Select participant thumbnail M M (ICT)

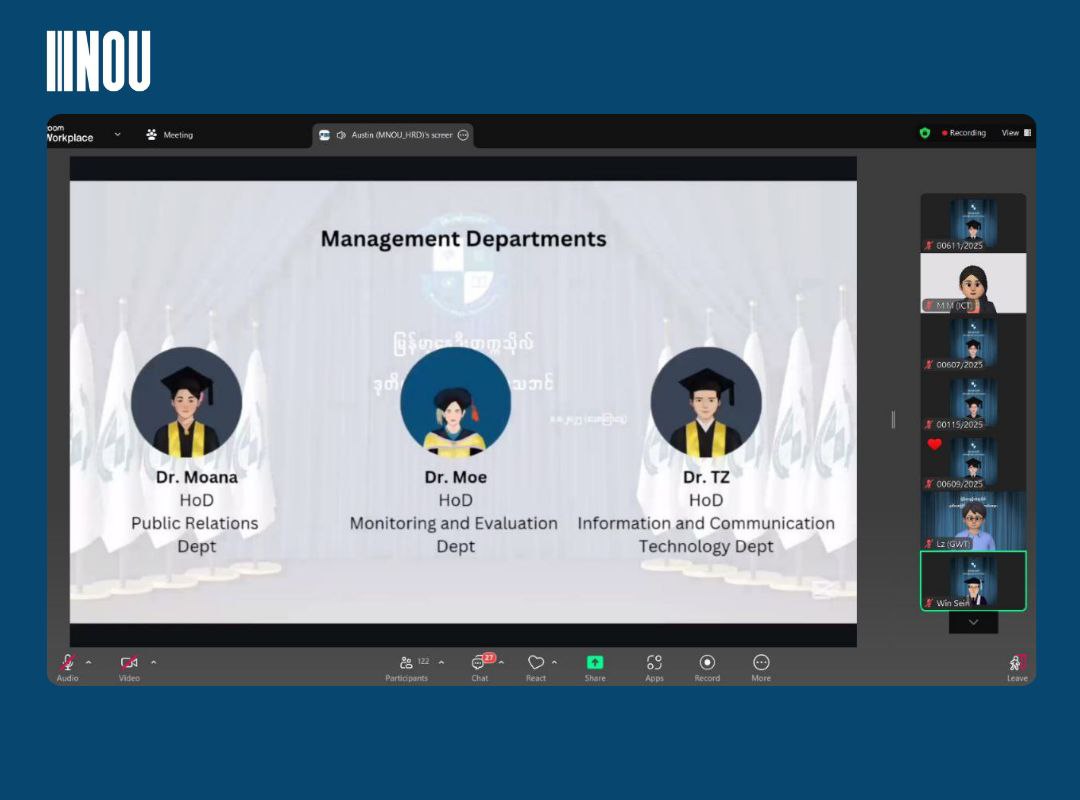(x=973, y=283)
